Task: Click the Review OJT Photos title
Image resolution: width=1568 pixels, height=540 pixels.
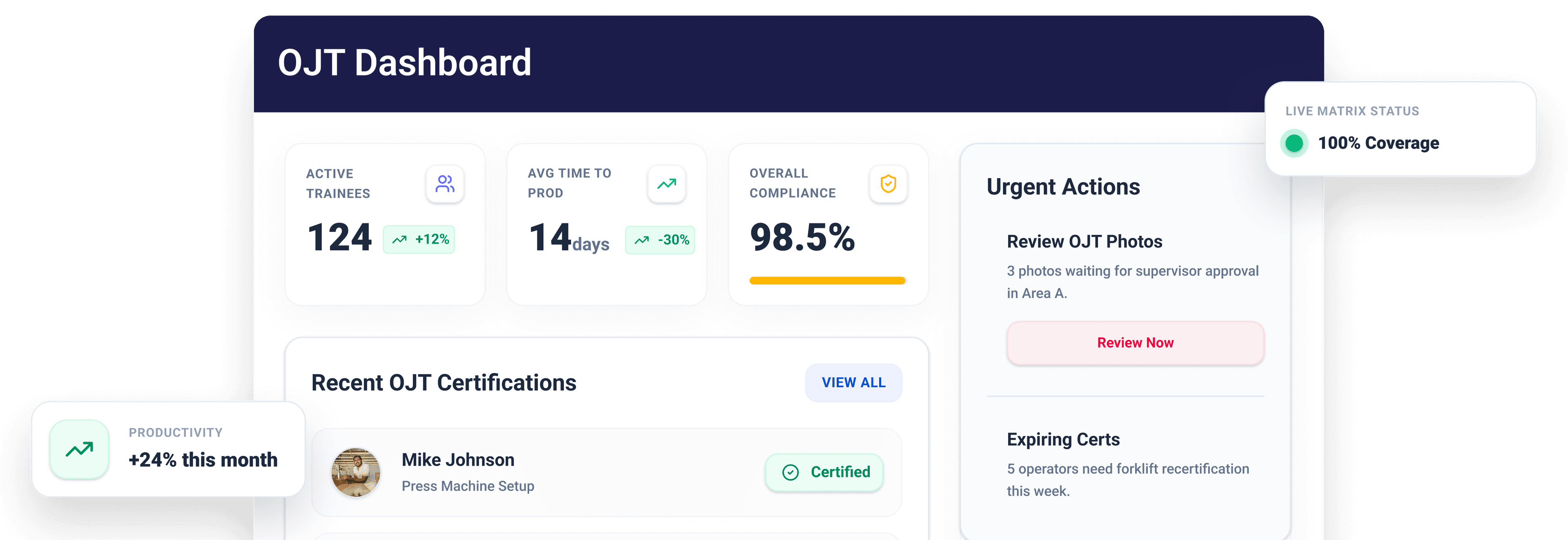Action: (x=1085, y=242)
